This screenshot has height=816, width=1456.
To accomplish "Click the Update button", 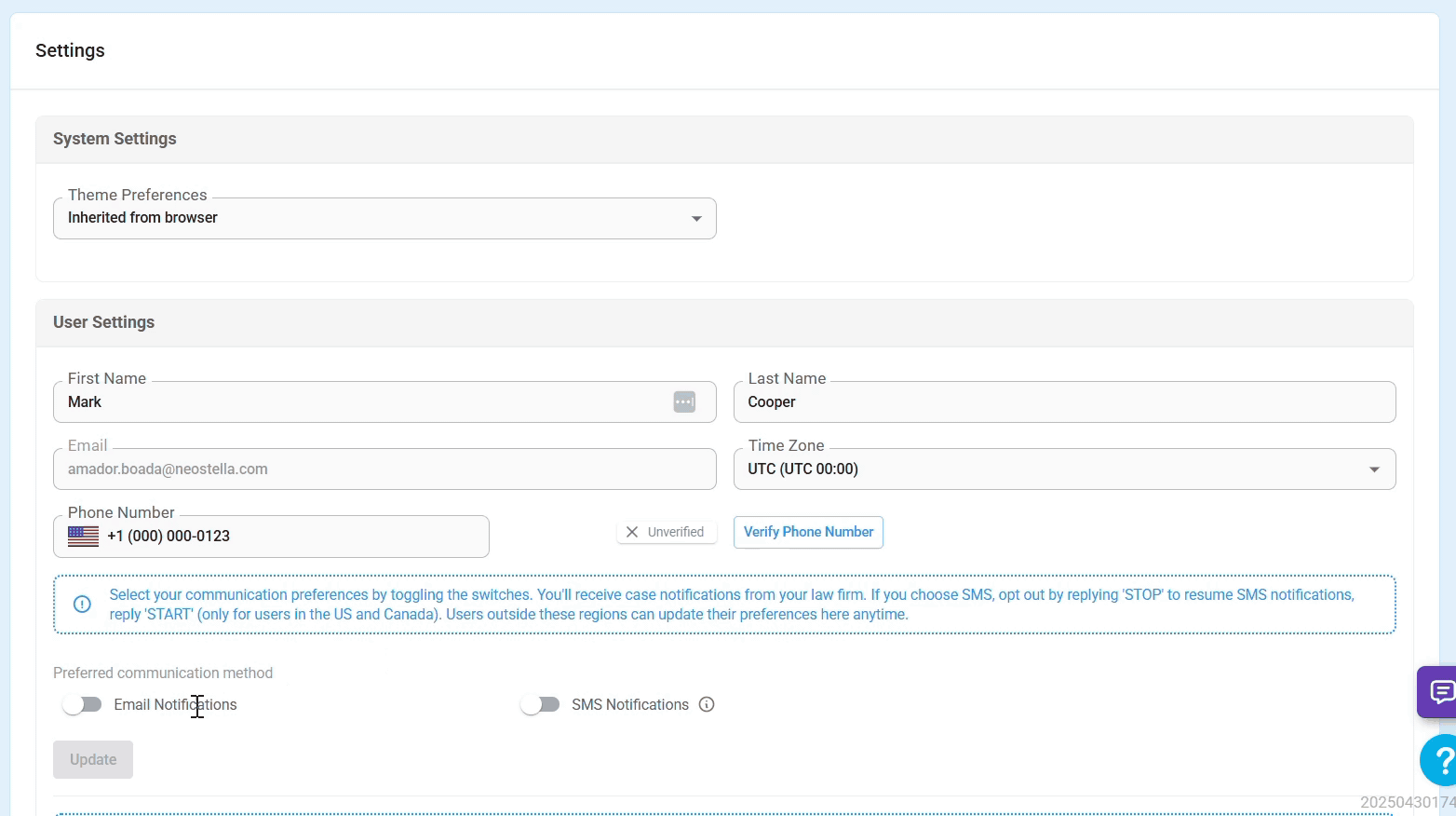I will [93, 759].
